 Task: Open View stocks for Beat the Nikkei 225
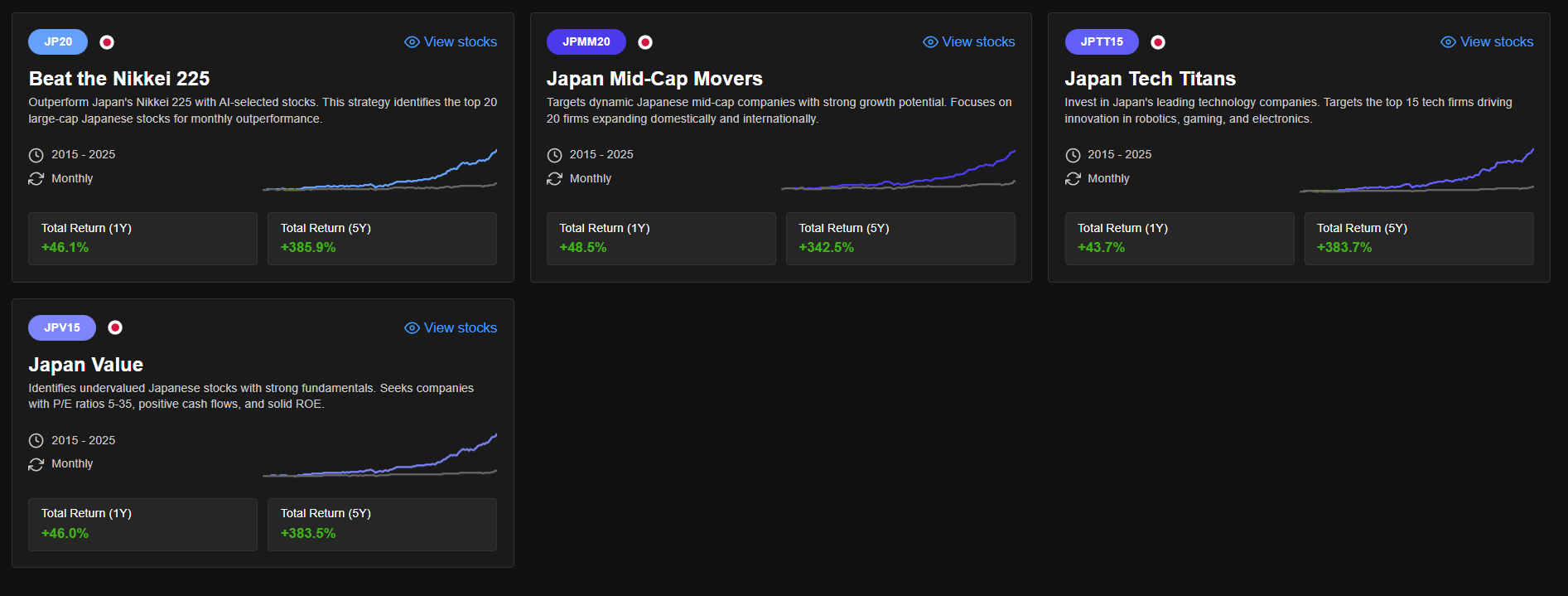tap(451, 42)
